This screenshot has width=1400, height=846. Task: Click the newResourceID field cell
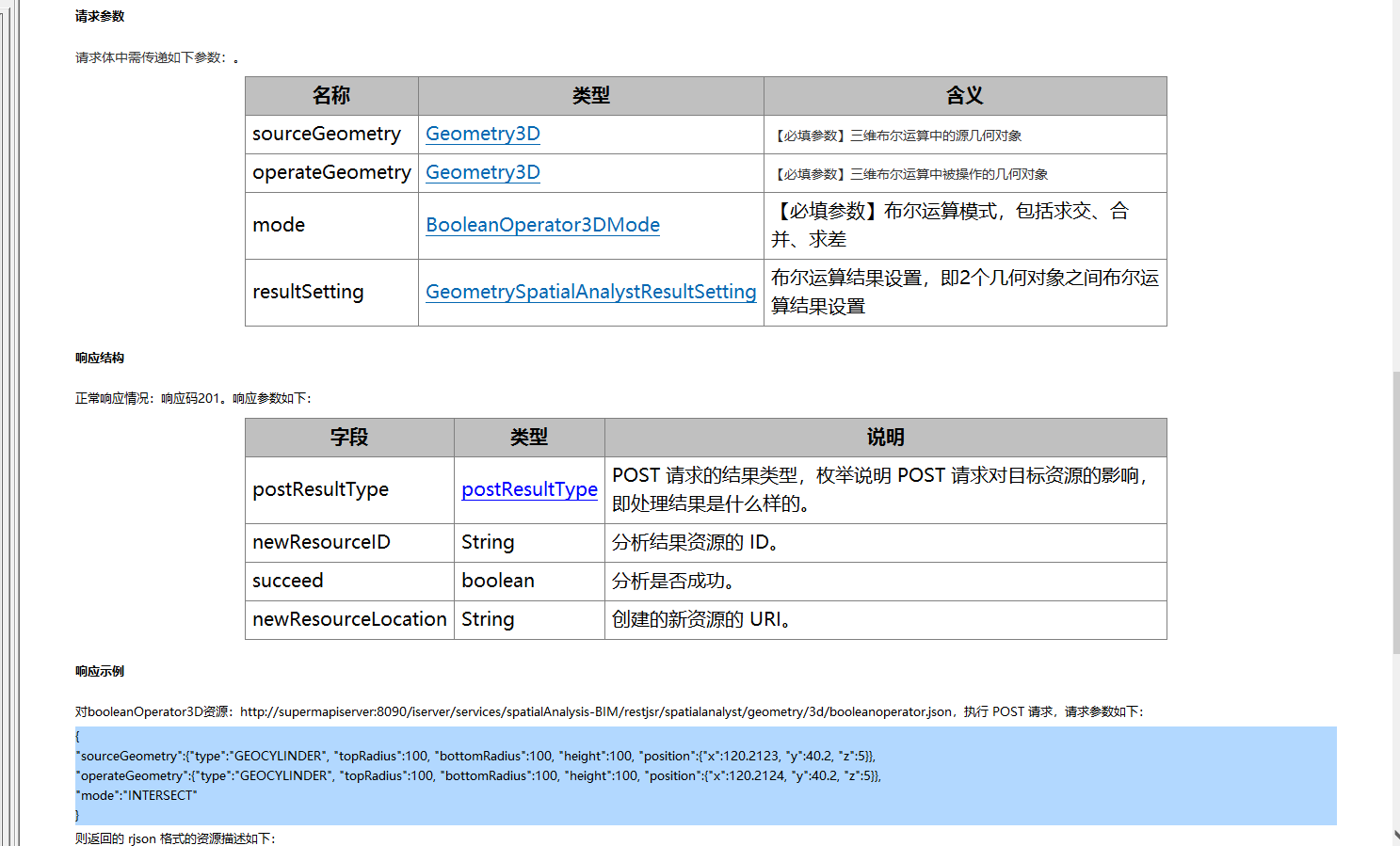point(349,543)
